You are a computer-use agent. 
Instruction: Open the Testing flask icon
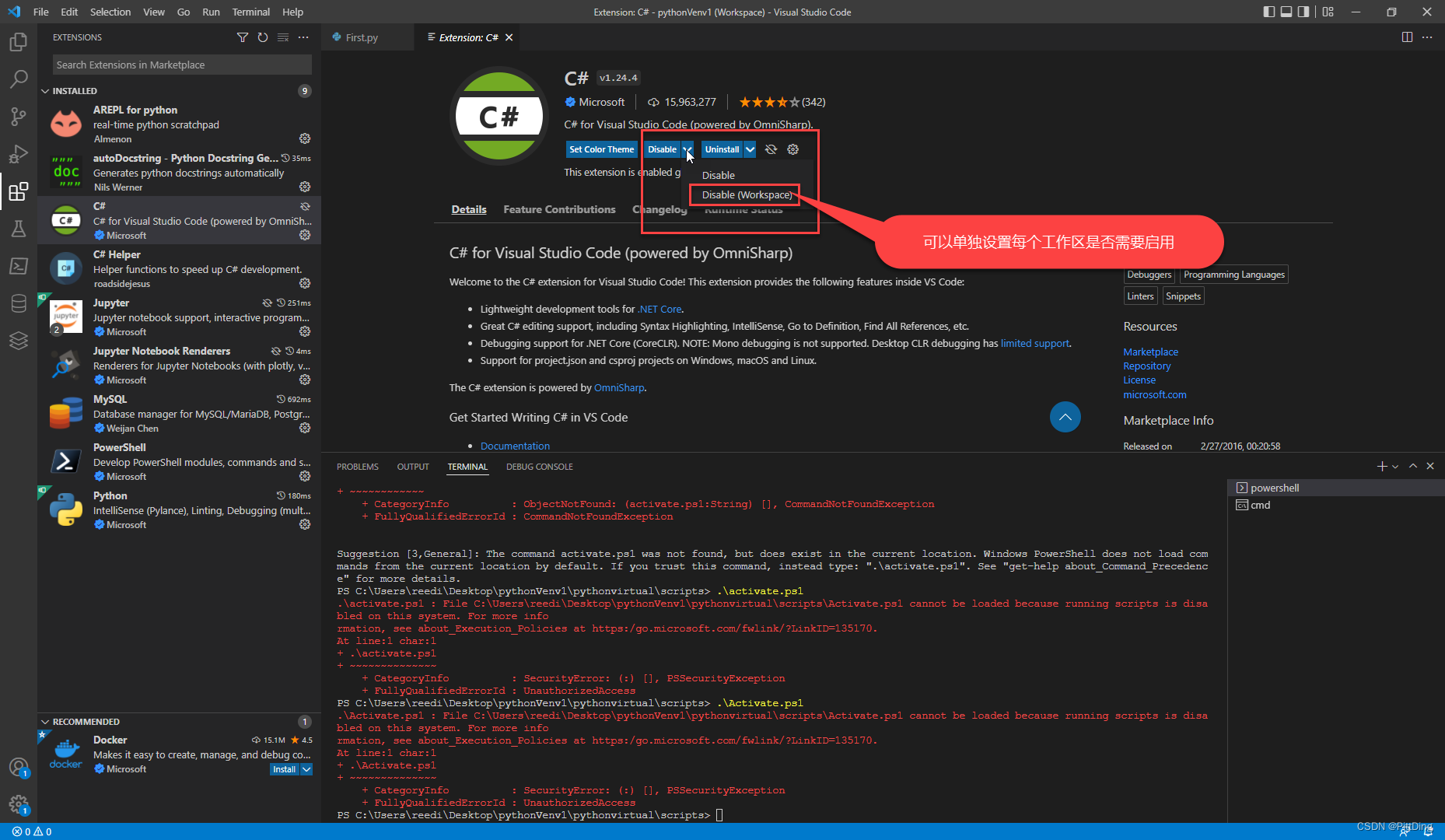19,228
